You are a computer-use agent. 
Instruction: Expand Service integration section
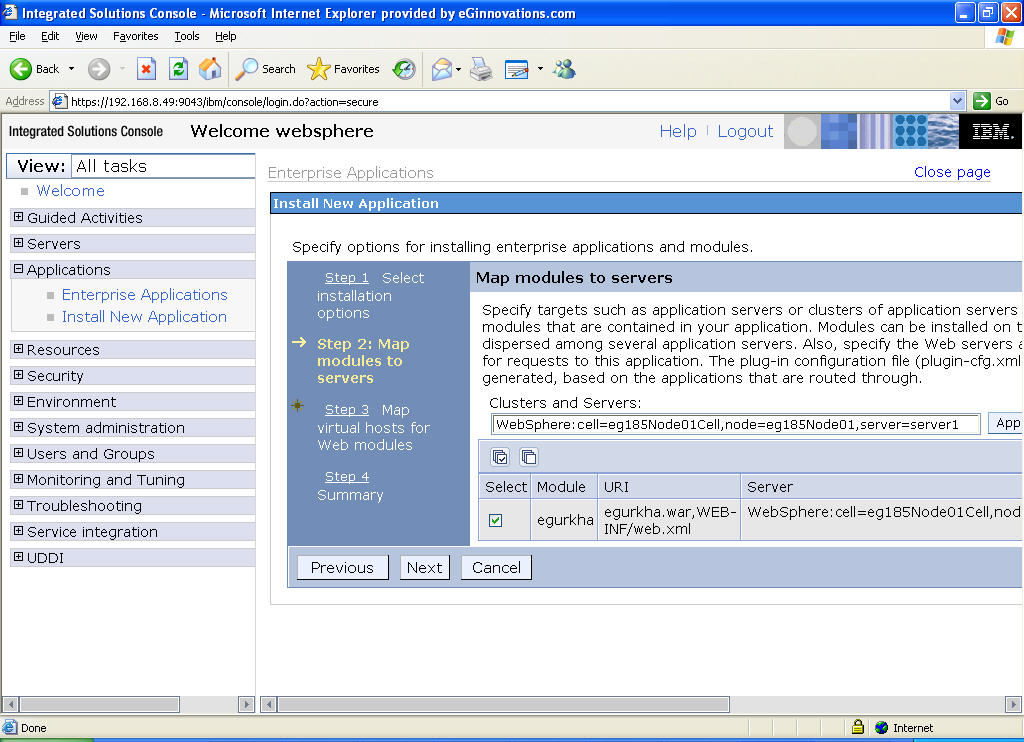tap(18, 531)
